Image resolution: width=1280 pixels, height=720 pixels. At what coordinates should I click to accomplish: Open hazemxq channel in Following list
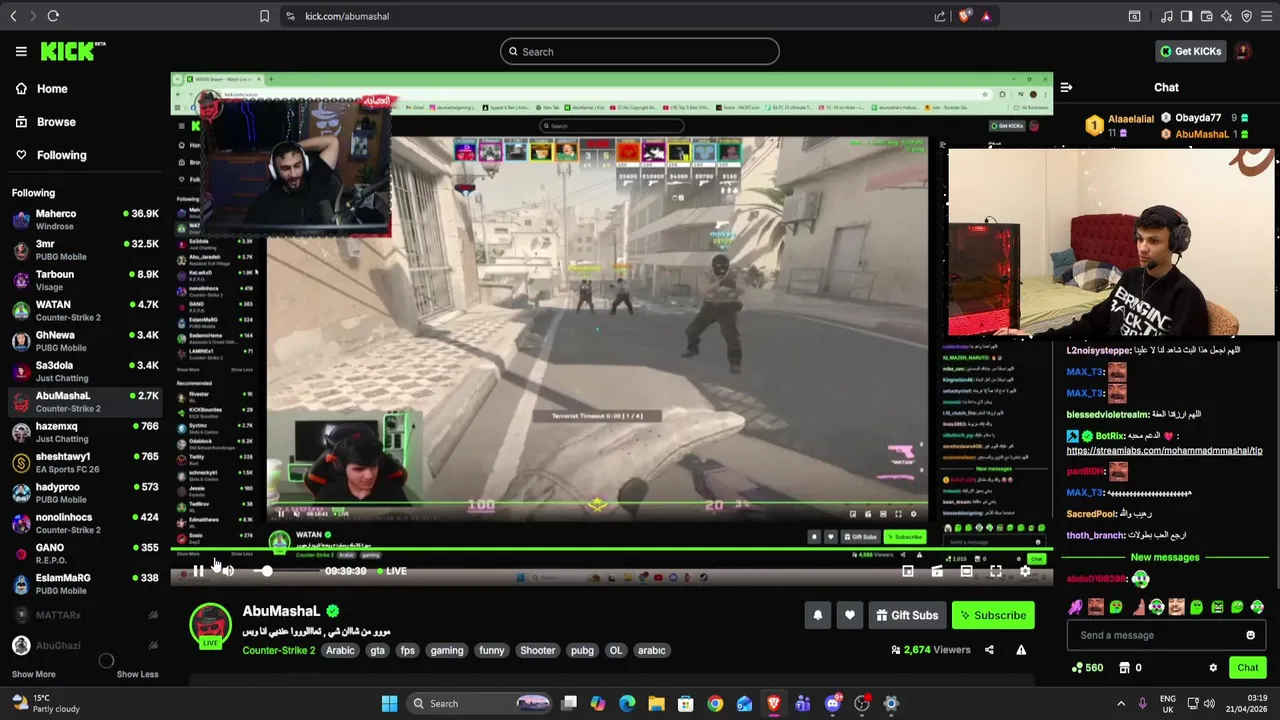coord(85,432)
